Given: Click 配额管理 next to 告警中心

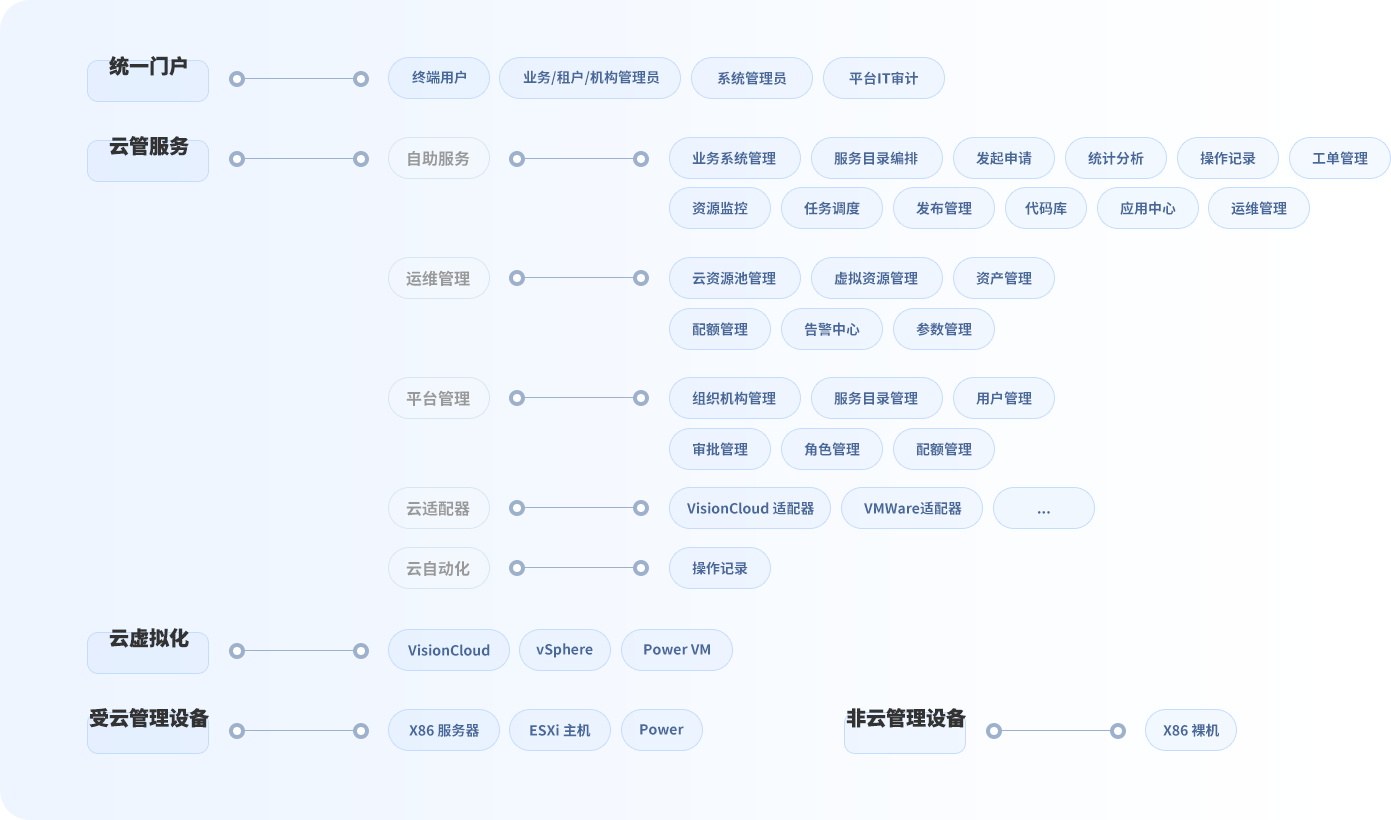Looking at the screenshot, I should (720, 329).
